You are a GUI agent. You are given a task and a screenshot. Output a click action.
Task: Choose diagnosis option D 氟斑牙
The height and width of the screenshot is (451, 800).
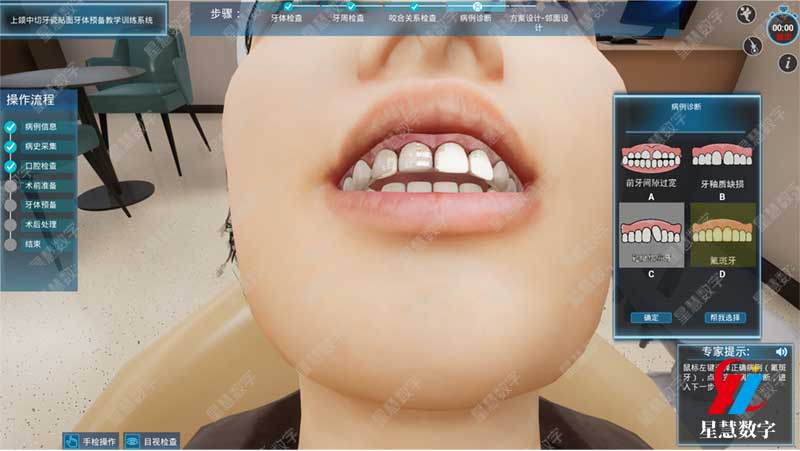[720, 236]
